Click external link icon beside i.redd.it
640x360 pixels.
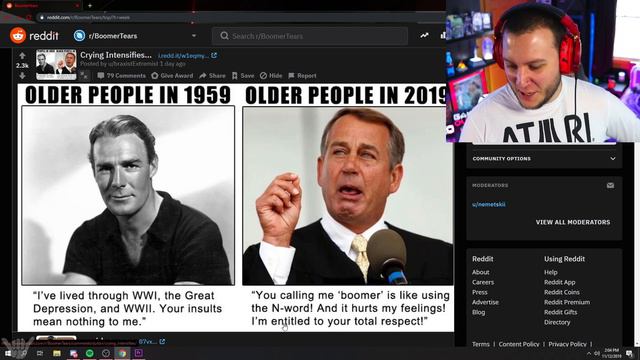tap(214, 56)
